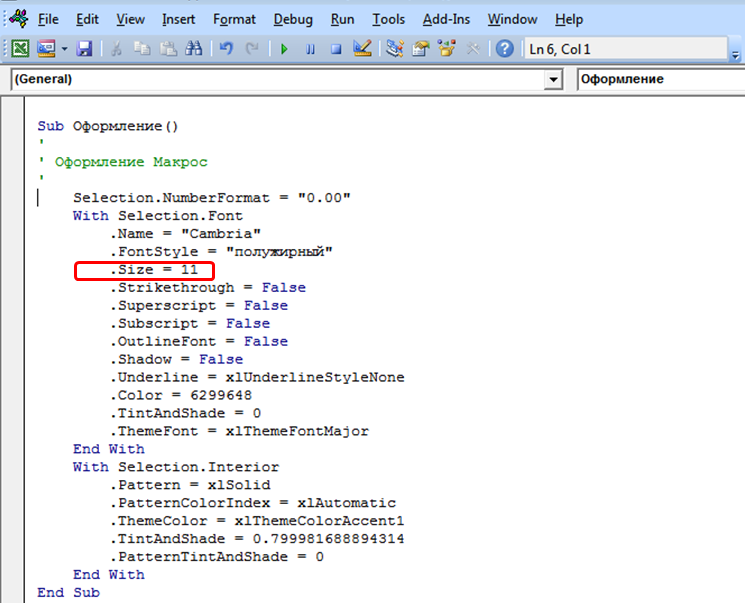Open the Object Browser icon

tap(447, 49)
